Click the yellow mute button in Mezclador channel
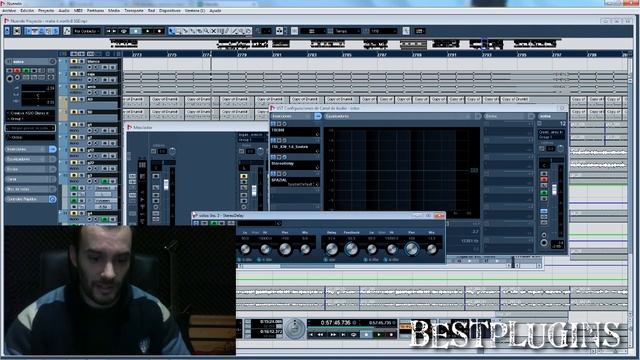 (244, 176)
